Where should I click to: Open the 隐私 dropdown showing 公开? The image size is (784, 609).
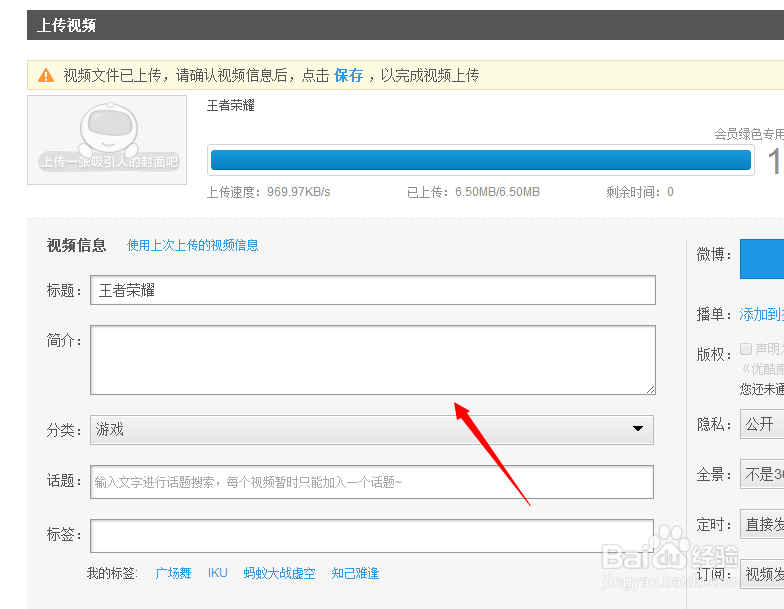(x=762, y=424)
